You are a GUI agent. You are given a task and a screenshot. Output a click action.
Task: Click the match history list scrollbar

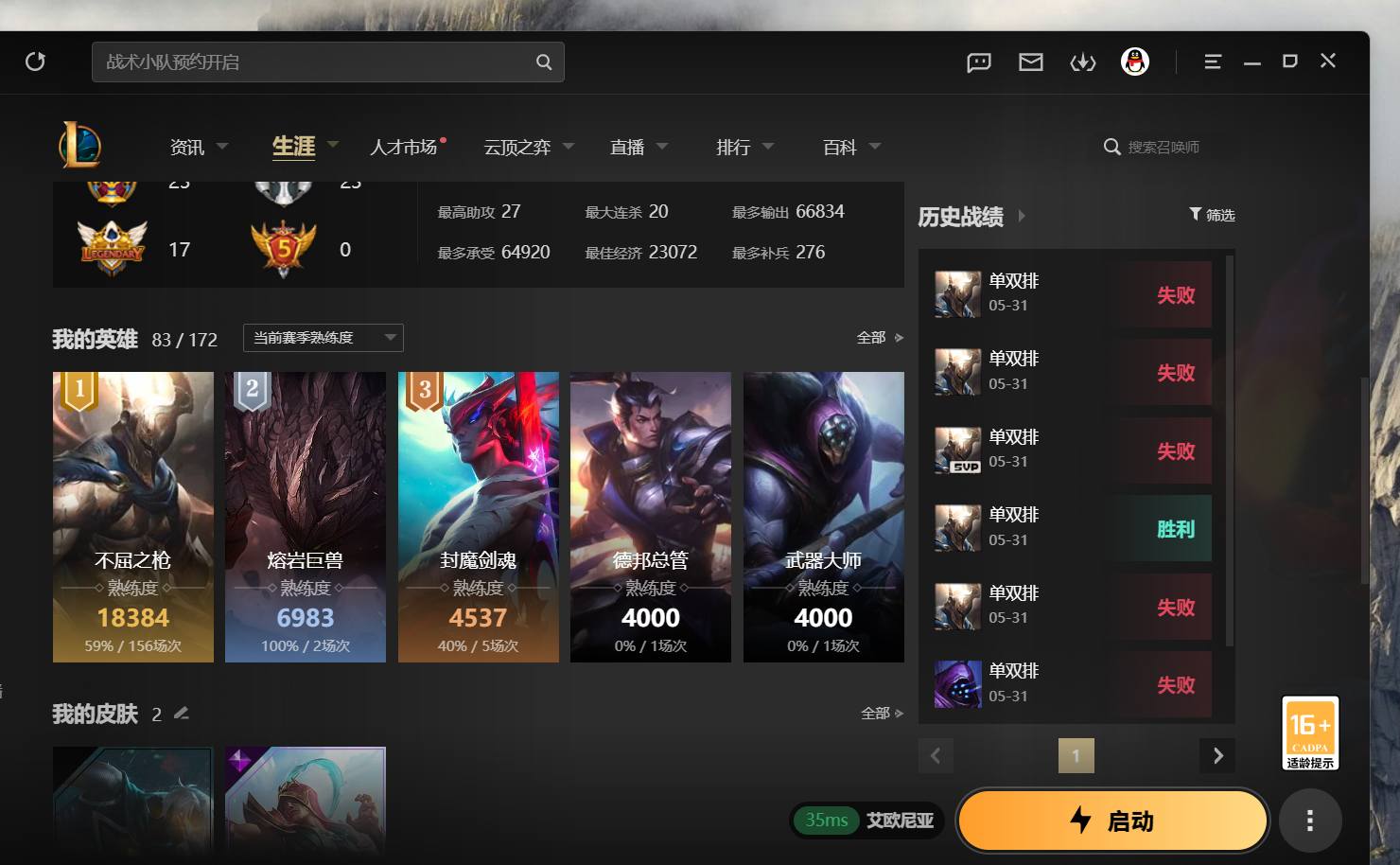click(x=1229, y=450)
